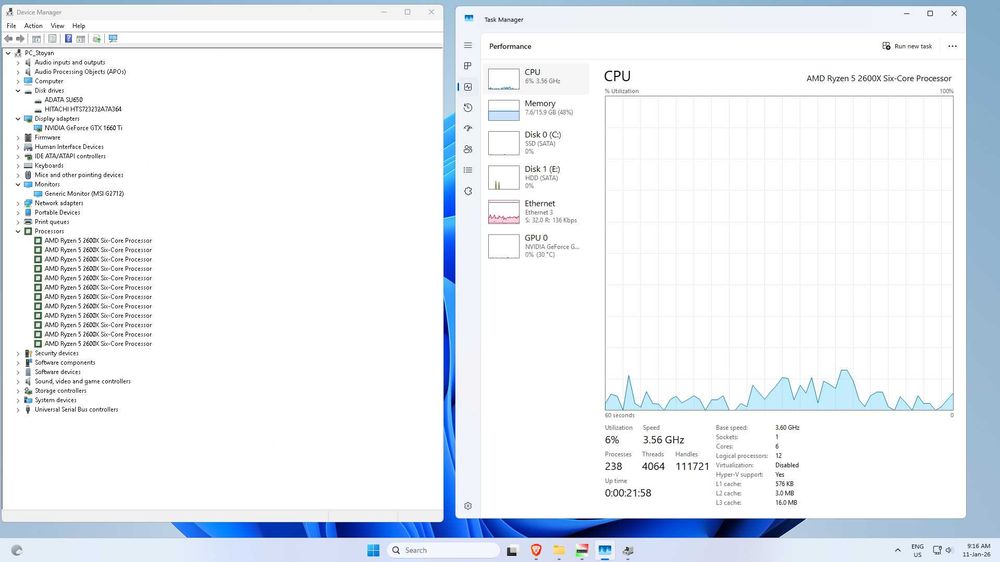Select Memory in performance list
The width and height of the screenshot is (1000, 562).
(536, 109)
